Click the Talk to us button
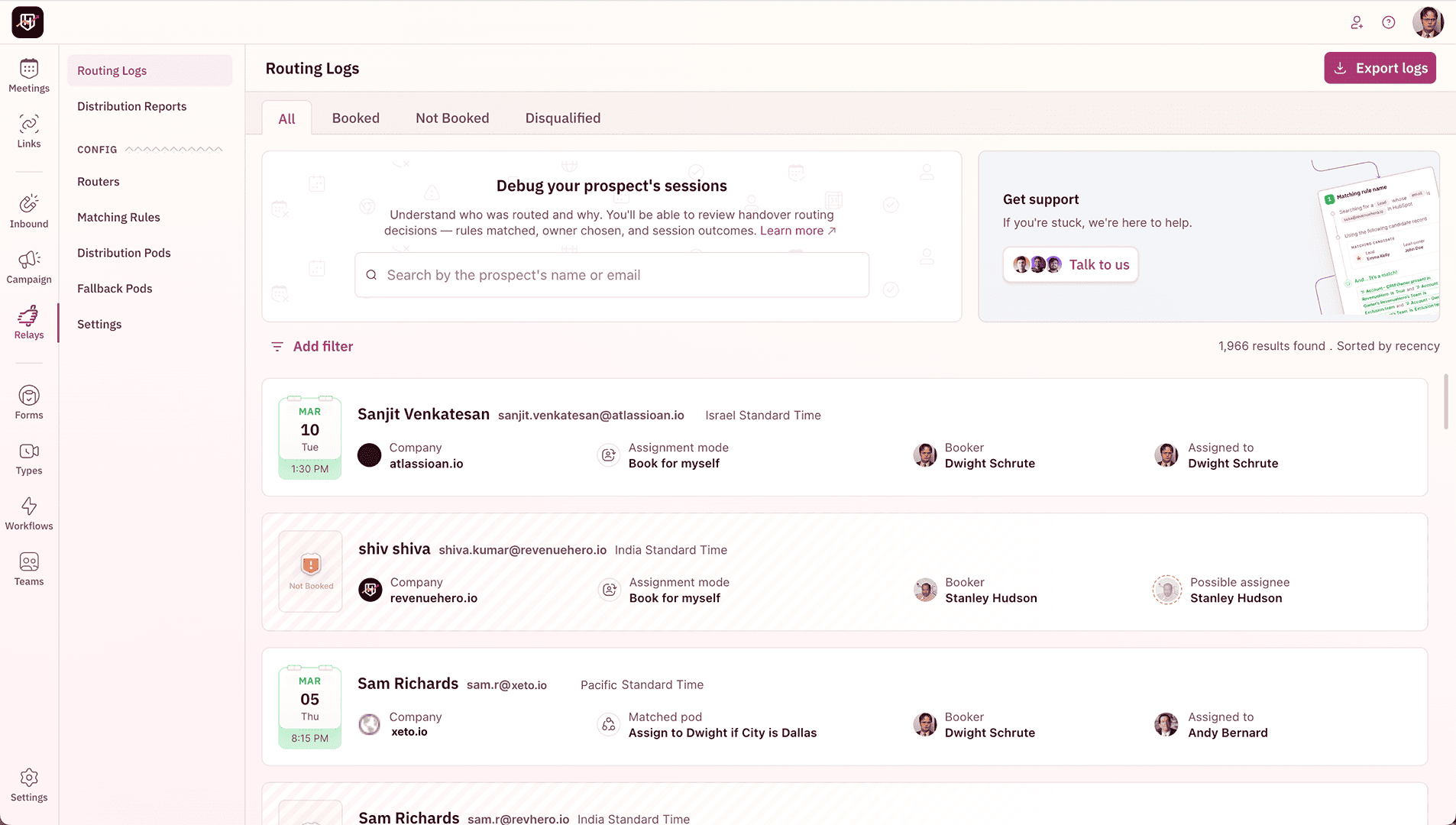Image resolution: width=1456 pixels, height=825 pixels. 1070,264
